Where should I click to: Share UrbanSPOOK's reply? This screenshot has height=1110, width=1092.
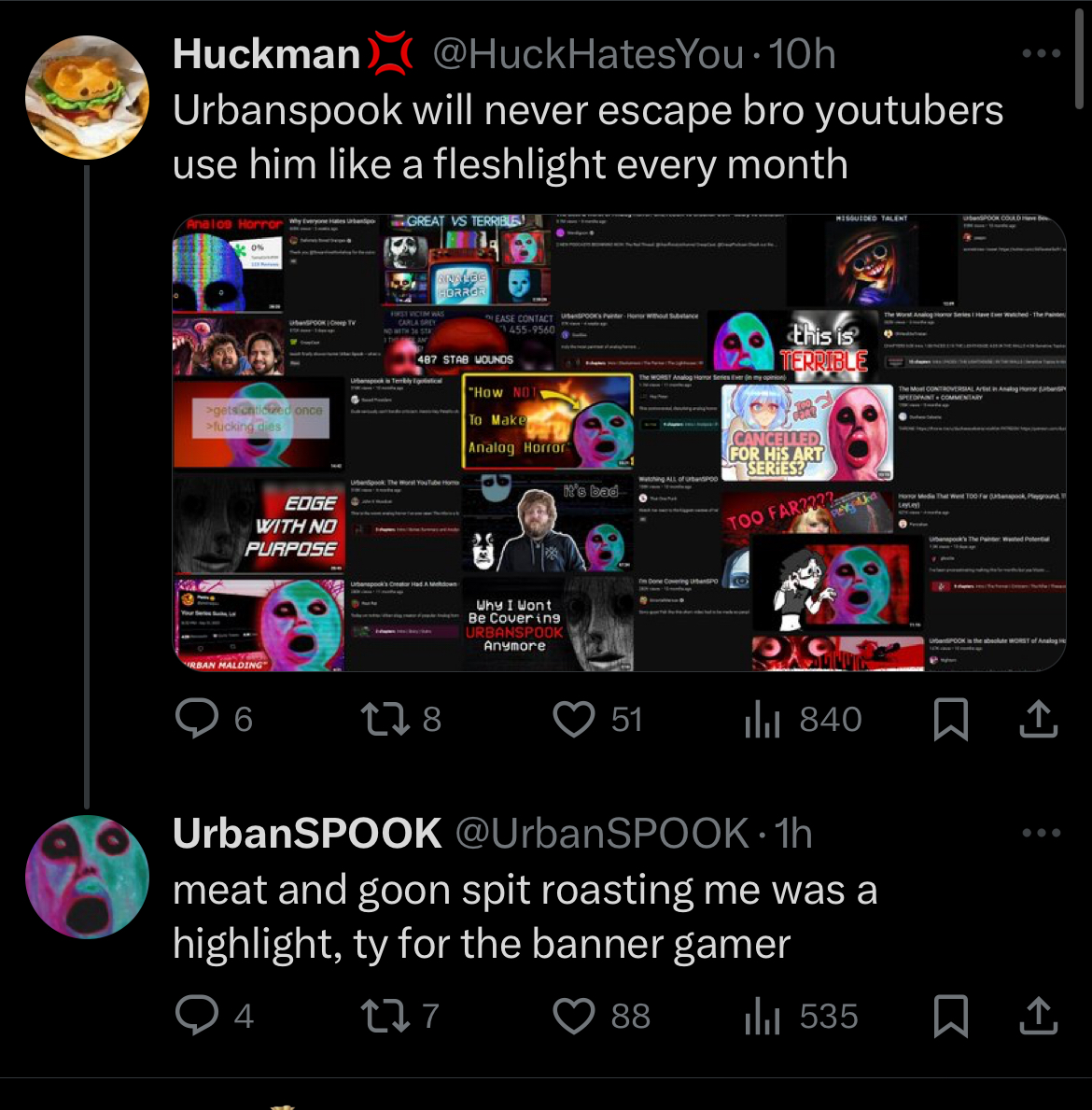point(1038,1015)
